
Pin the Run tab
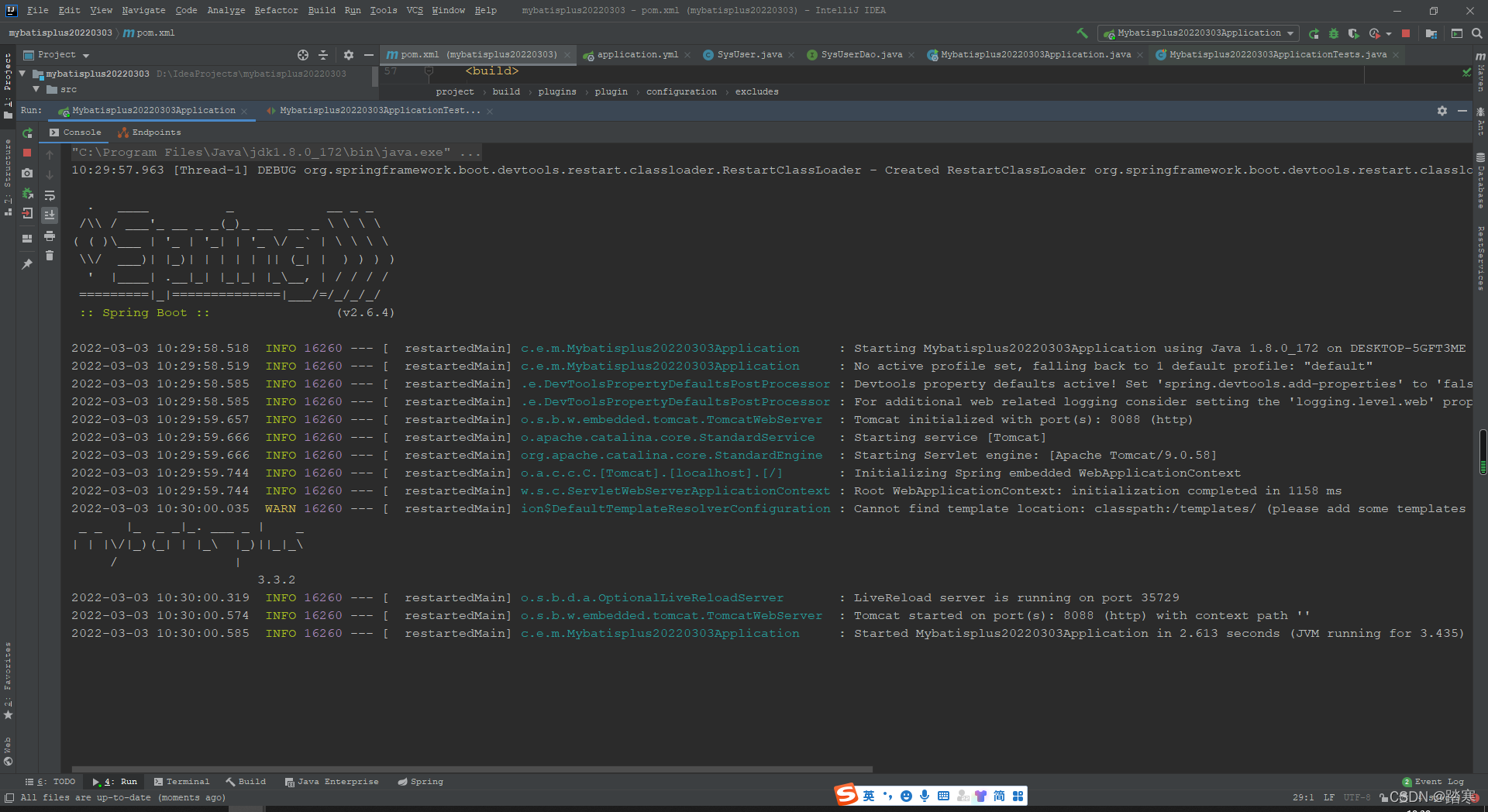[28, 264]
